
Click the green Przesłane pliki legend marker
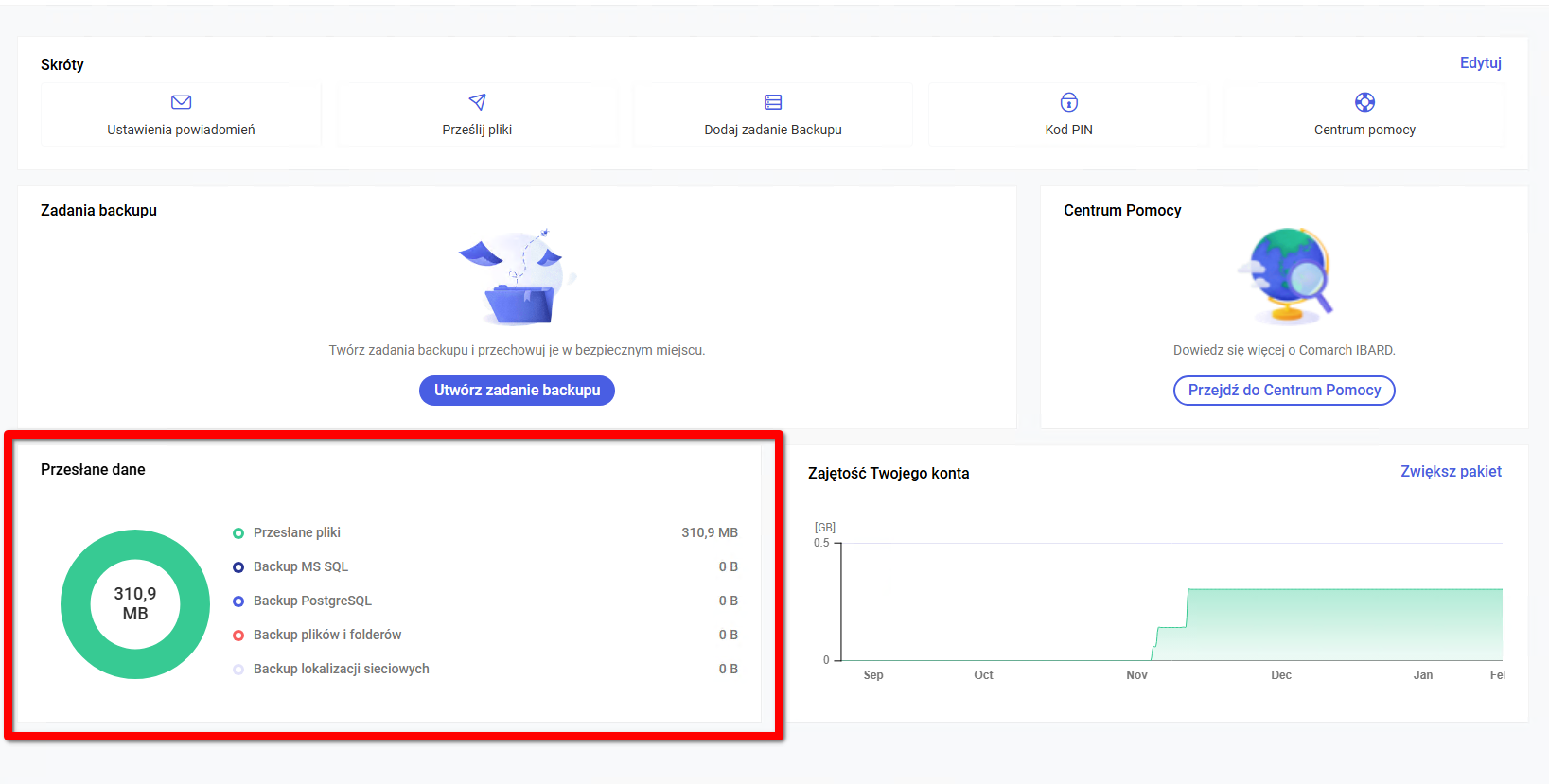click(x=238, y=533)
